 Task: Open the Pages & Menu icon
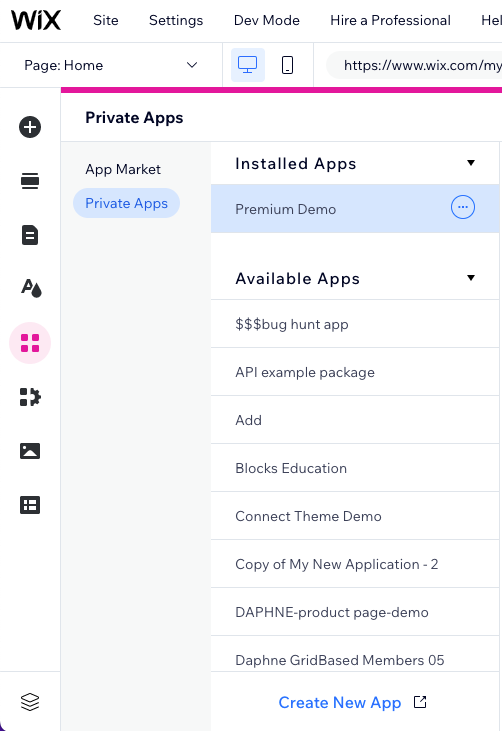pyautogui.click(x=30, y=235)
